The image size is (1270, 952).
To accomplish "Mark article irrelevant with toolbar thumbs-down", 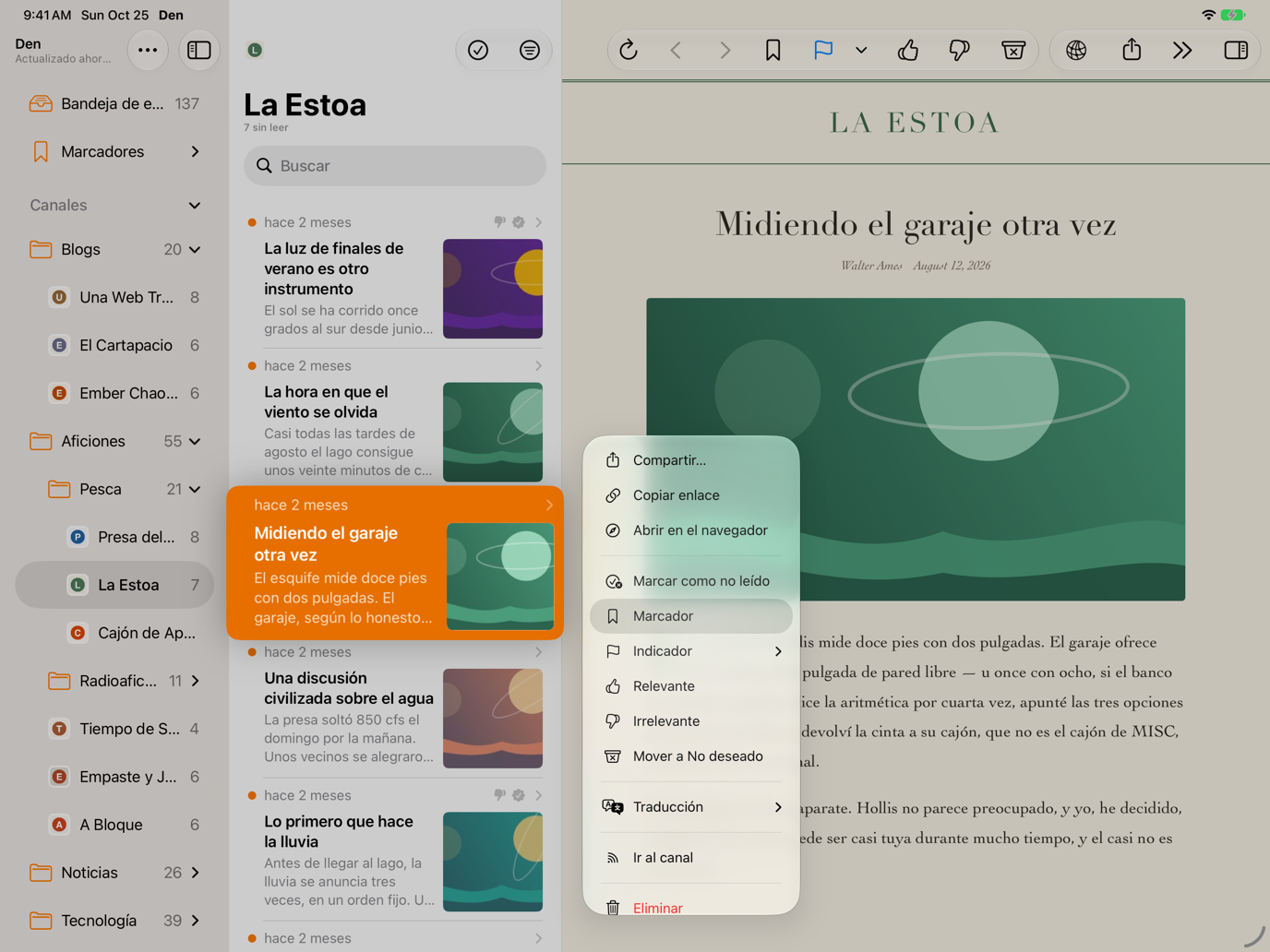I will 960,51.
